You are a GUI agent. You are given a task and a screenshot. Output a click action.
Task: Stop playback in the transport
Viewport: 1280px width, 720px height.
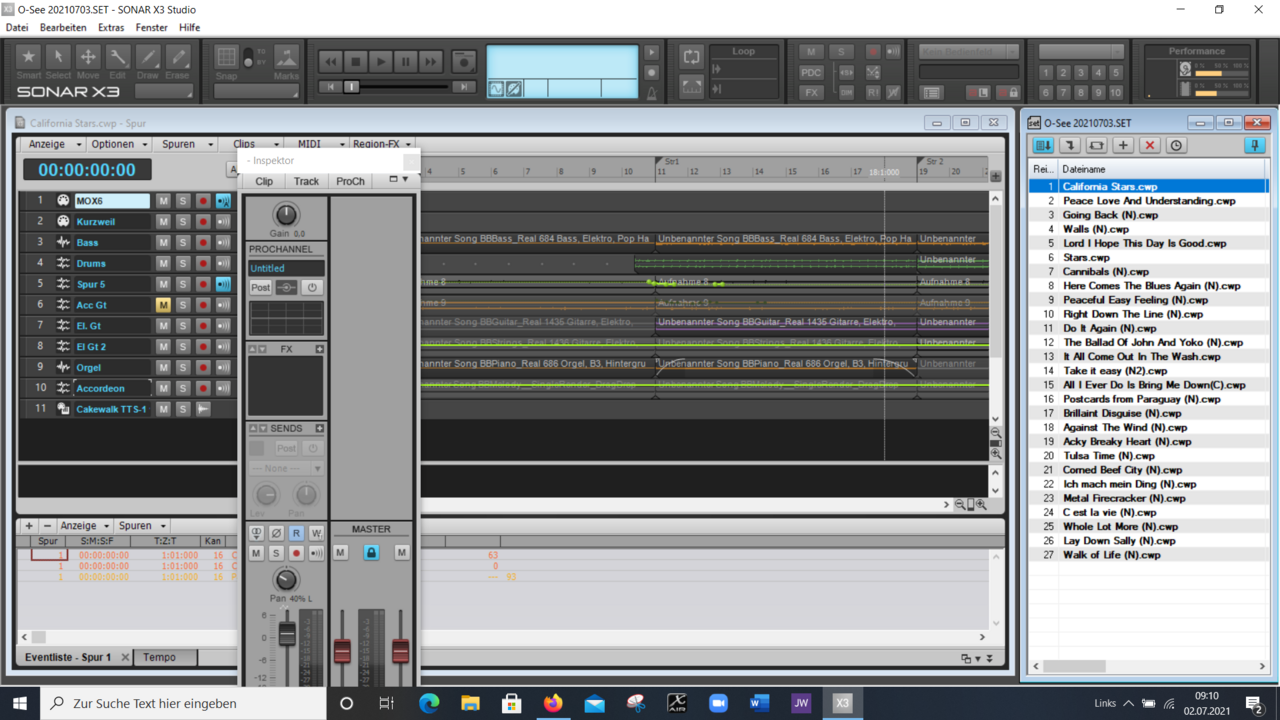click(x=355, y=62)
